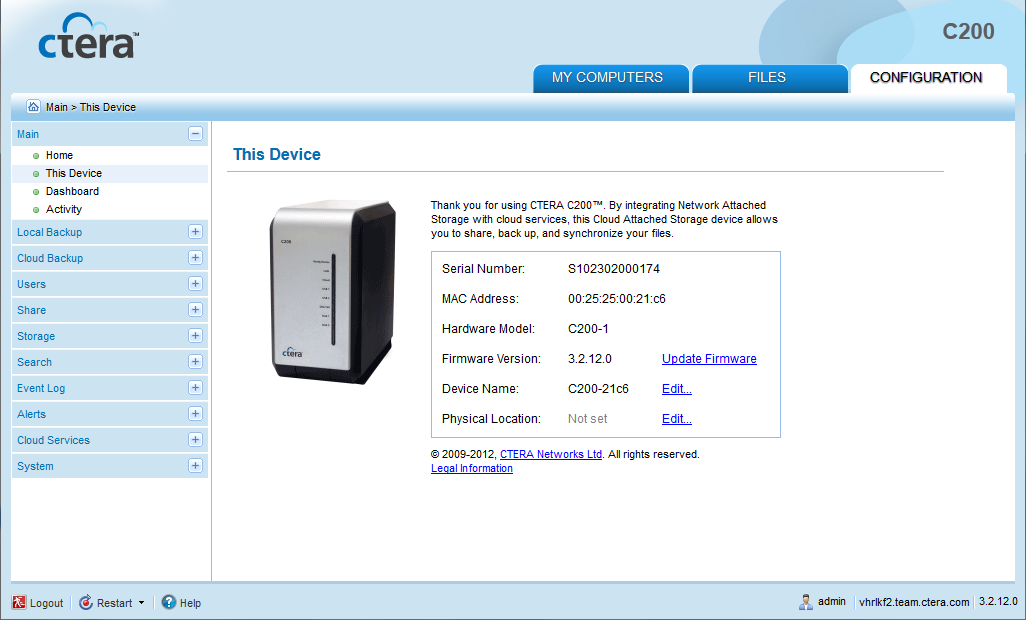Click the green bullet beside Activity
Image resolution: width=1026 pixels, height=620 pixels.
36,210
